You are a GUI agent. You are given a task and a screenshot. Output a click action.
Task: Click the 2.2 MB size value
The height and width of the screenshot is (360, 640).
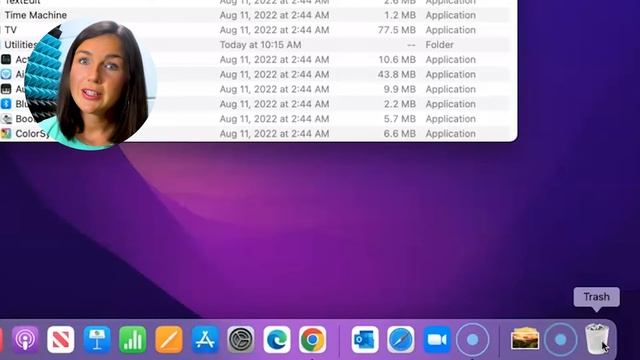click(x=400, y=104)
